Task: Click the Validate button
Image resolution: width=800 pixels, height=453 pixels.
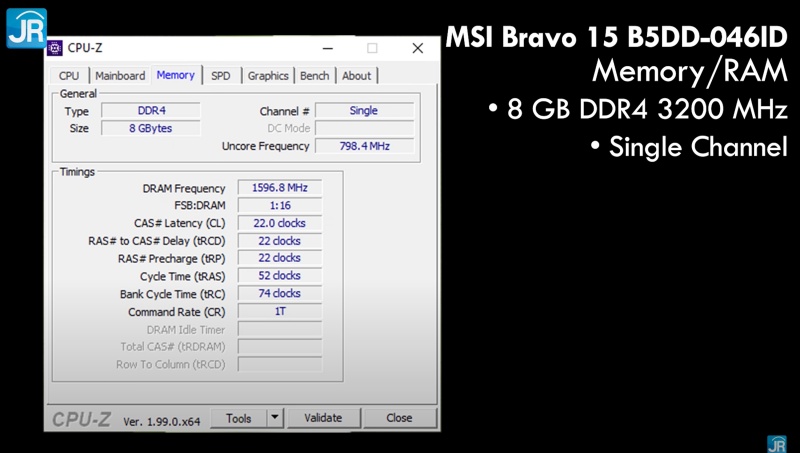Action: coord(323,418)
